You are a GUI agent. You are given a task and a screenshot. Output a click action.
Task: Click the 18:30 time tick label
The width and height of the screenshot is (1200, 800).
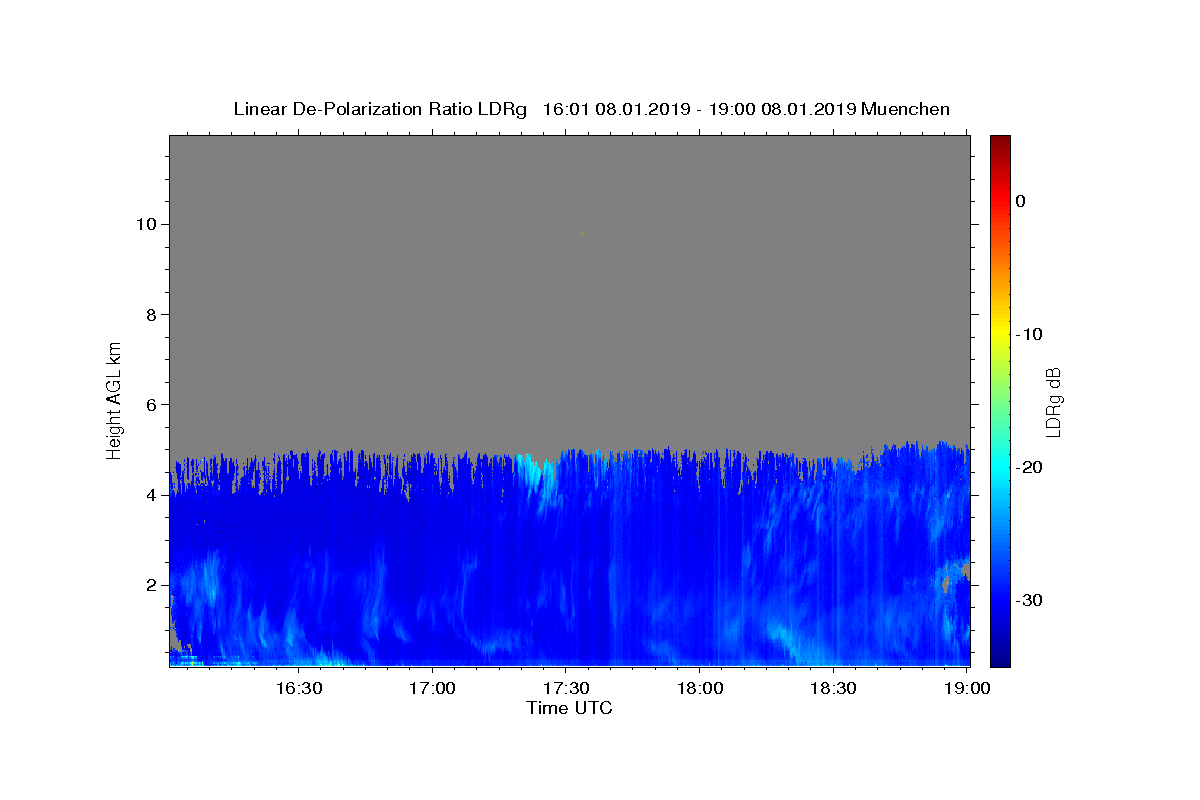833,688
